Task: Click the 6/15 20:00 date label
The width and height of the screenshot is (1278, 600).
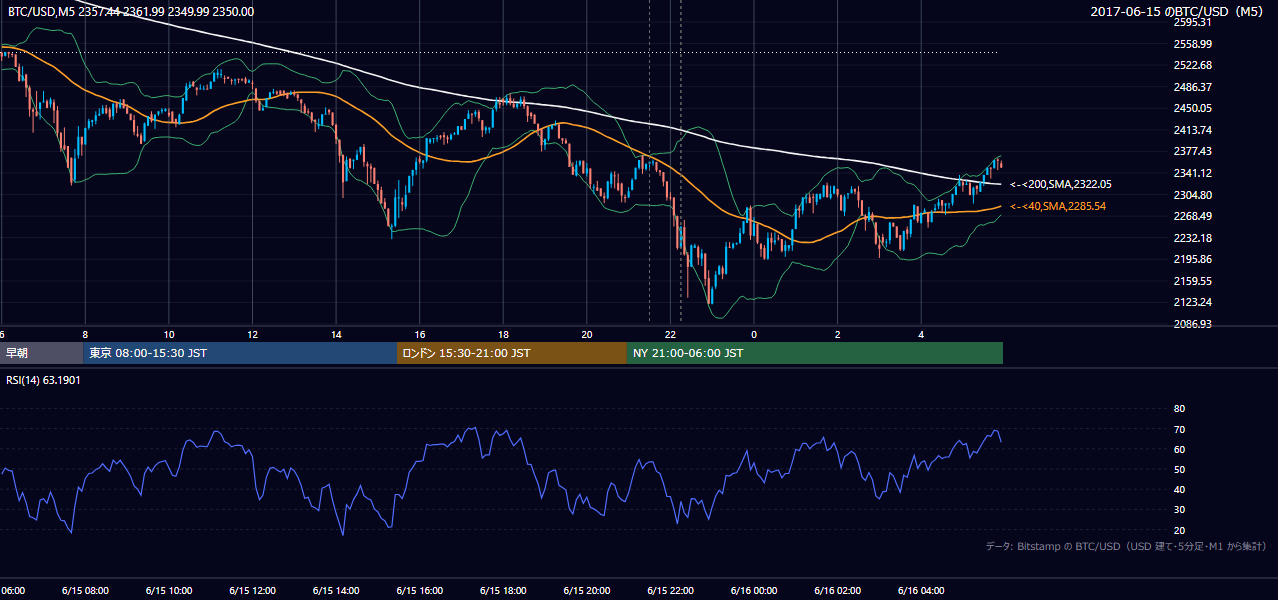Action: [x=587, y=590]
